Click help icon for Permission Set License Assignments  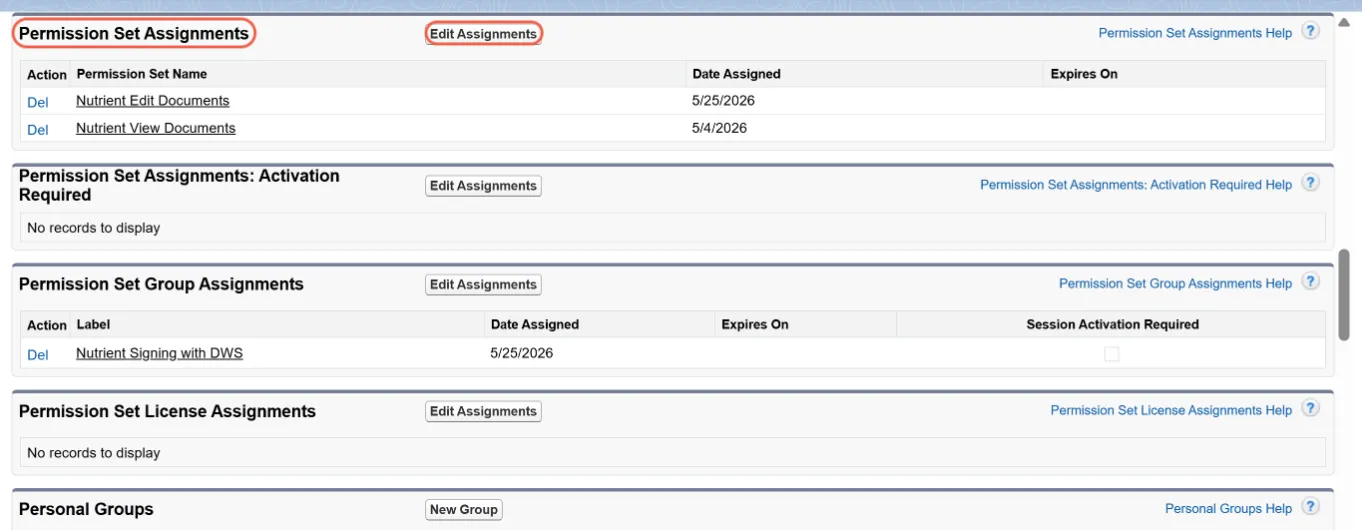[x=1310, y=409]
